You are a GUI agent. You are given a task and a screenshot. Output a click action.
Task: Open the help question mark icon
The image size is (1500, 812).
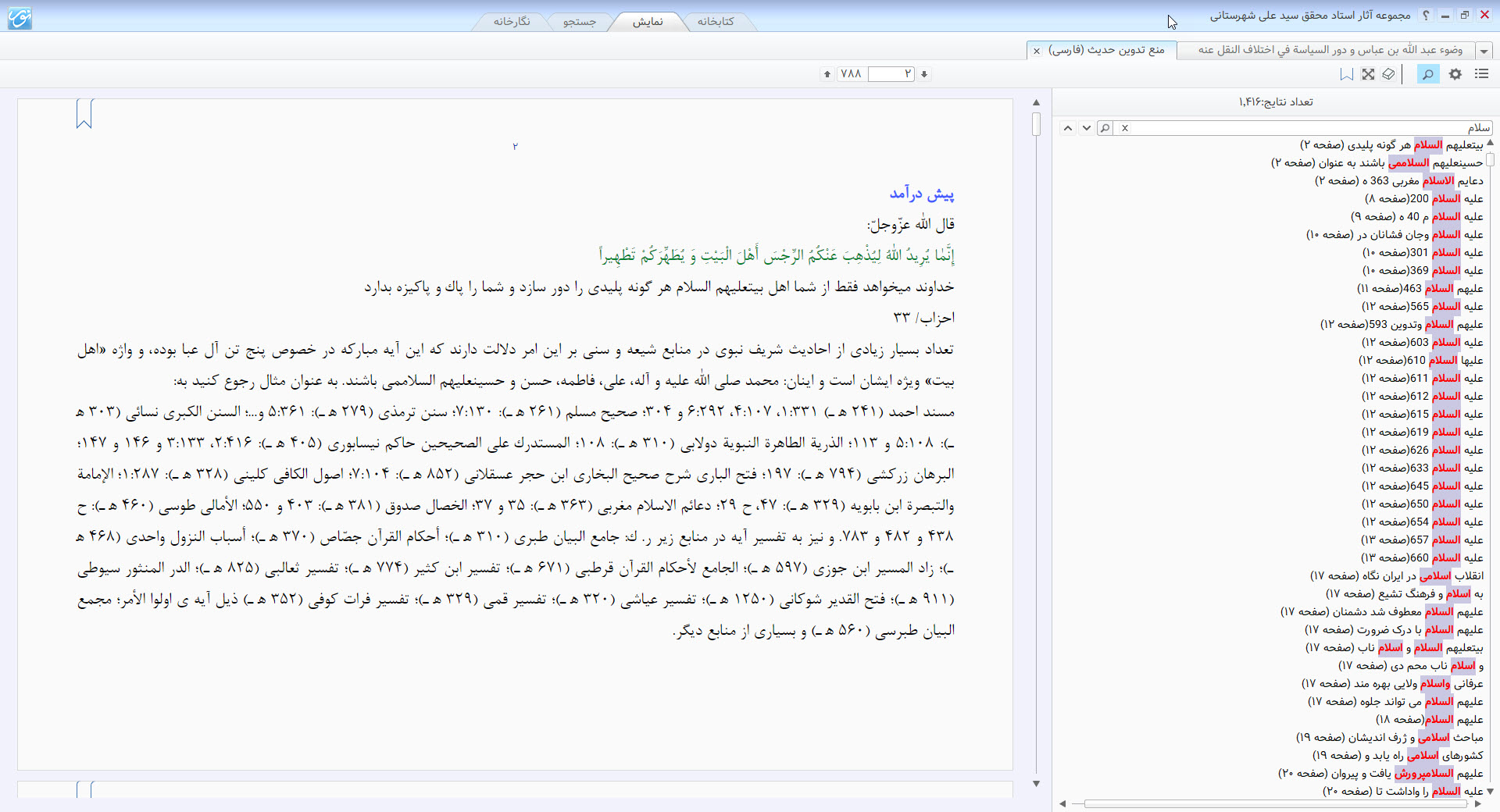pos(1426,15)
